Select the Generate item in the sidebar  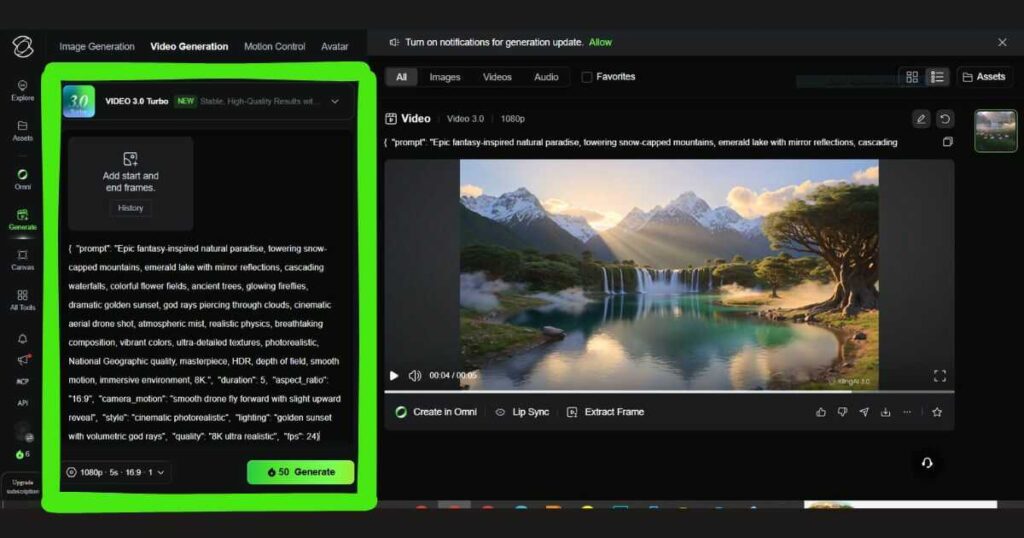point(22,219)
